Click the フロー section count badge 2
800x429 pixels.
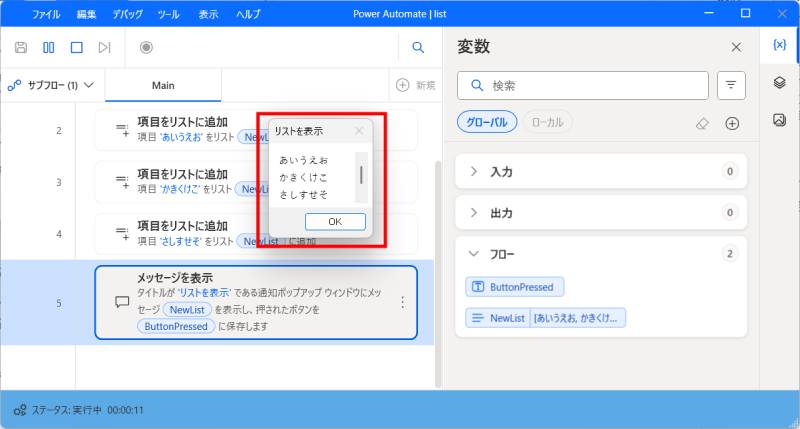coord(730,254)
